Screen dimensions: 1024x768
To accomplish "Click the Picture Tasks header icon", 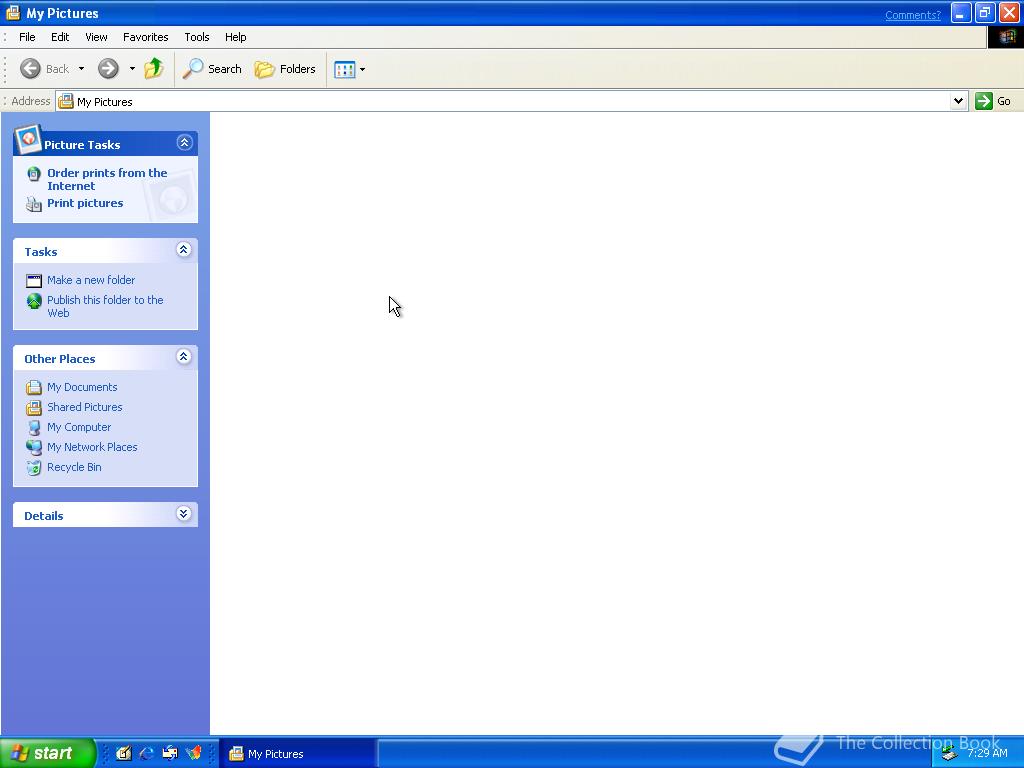I will pyautogui.click(x=28, y=139).
